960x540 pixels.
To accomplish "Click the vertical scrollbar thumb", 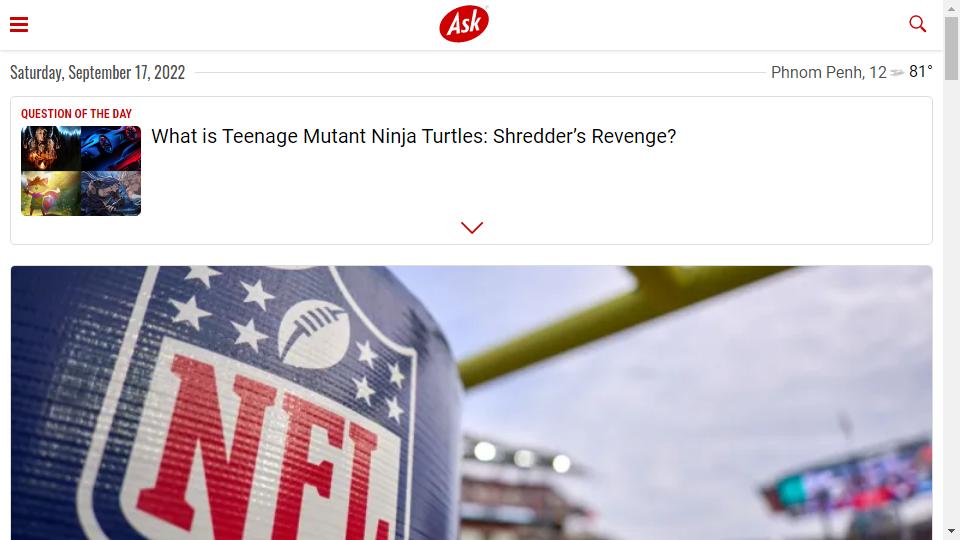I will pos(951,48).
